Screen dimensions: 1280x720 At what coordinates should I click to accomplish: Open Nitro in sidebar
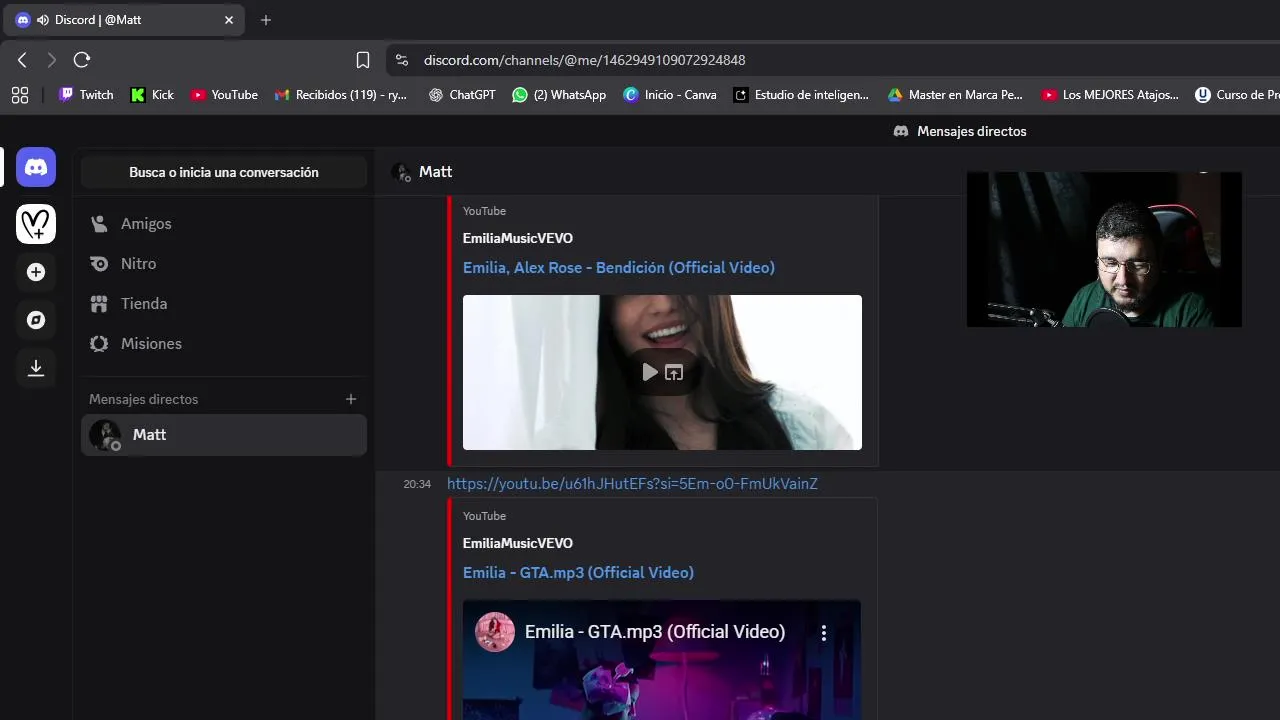tap(224, 264)
